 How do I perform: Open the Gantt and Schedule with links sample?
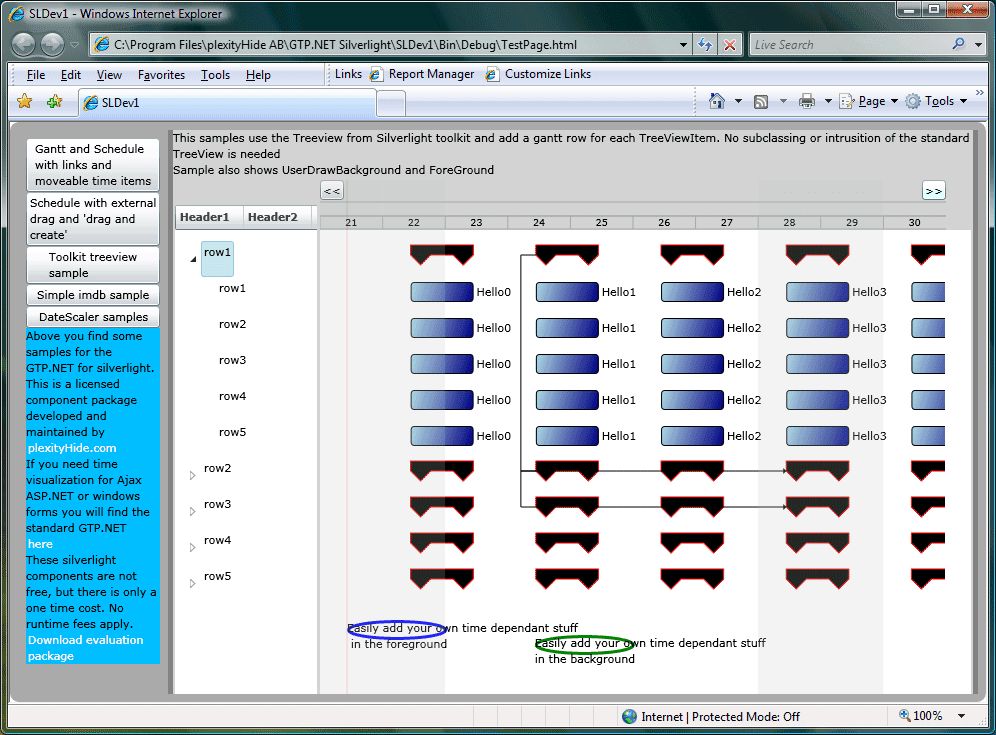(93, 165)
